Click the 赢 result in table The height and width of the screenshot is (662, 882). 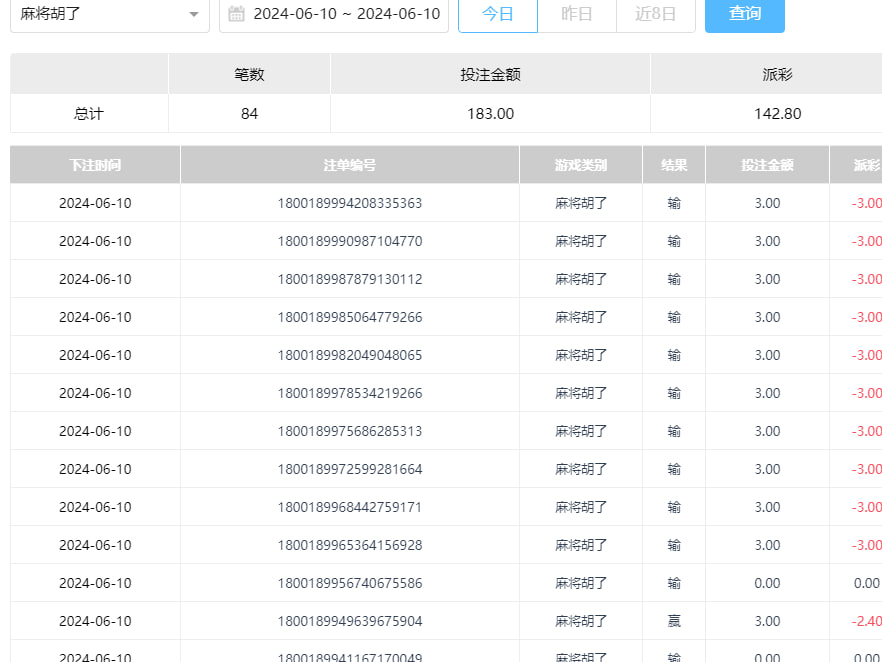[x=674, y=621]
